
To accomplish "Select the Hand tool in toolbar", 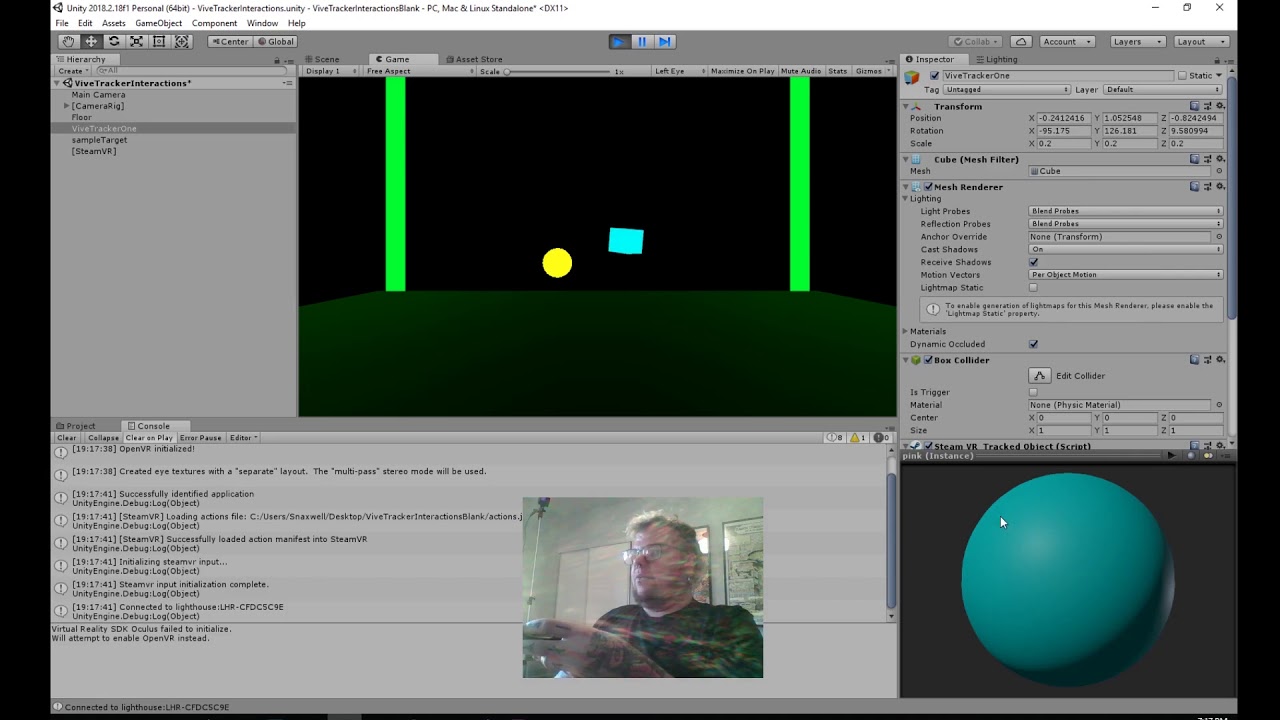I will (x=68, y=41).
